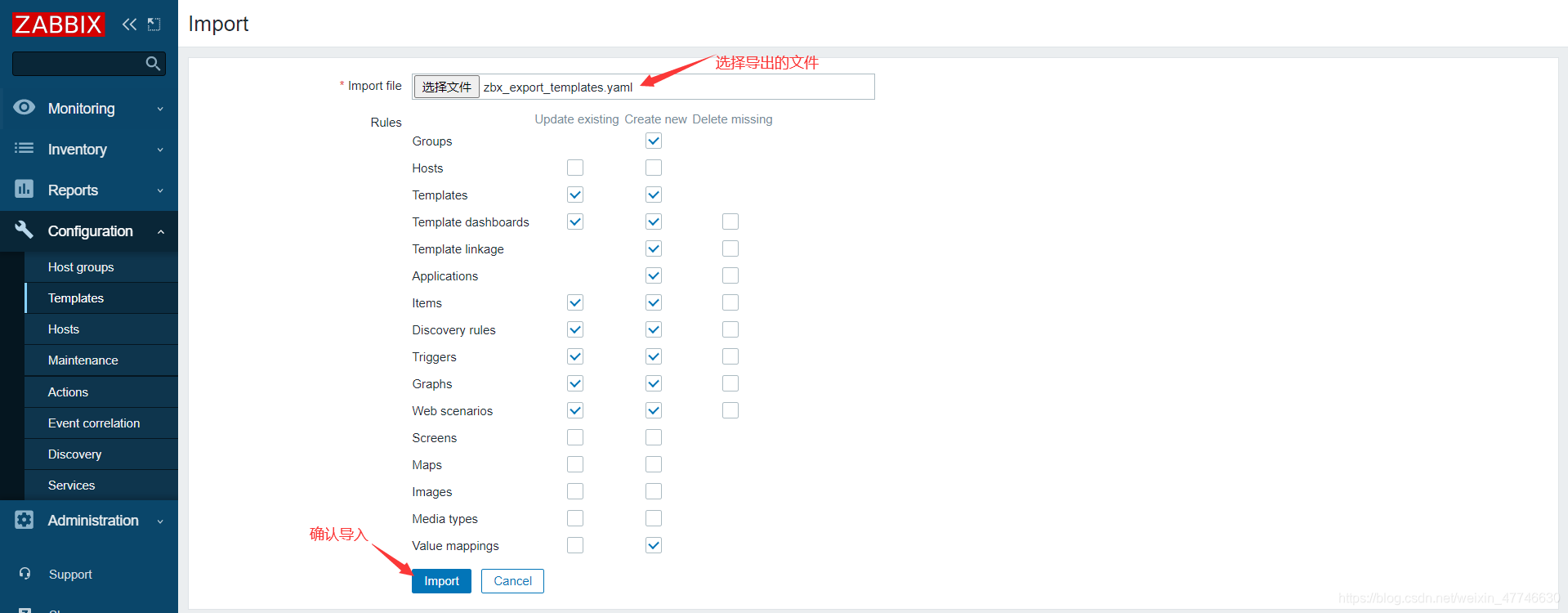
Task: Enable Update existing for Hosts
Action: pyautogui.click(x=575, y=168)
